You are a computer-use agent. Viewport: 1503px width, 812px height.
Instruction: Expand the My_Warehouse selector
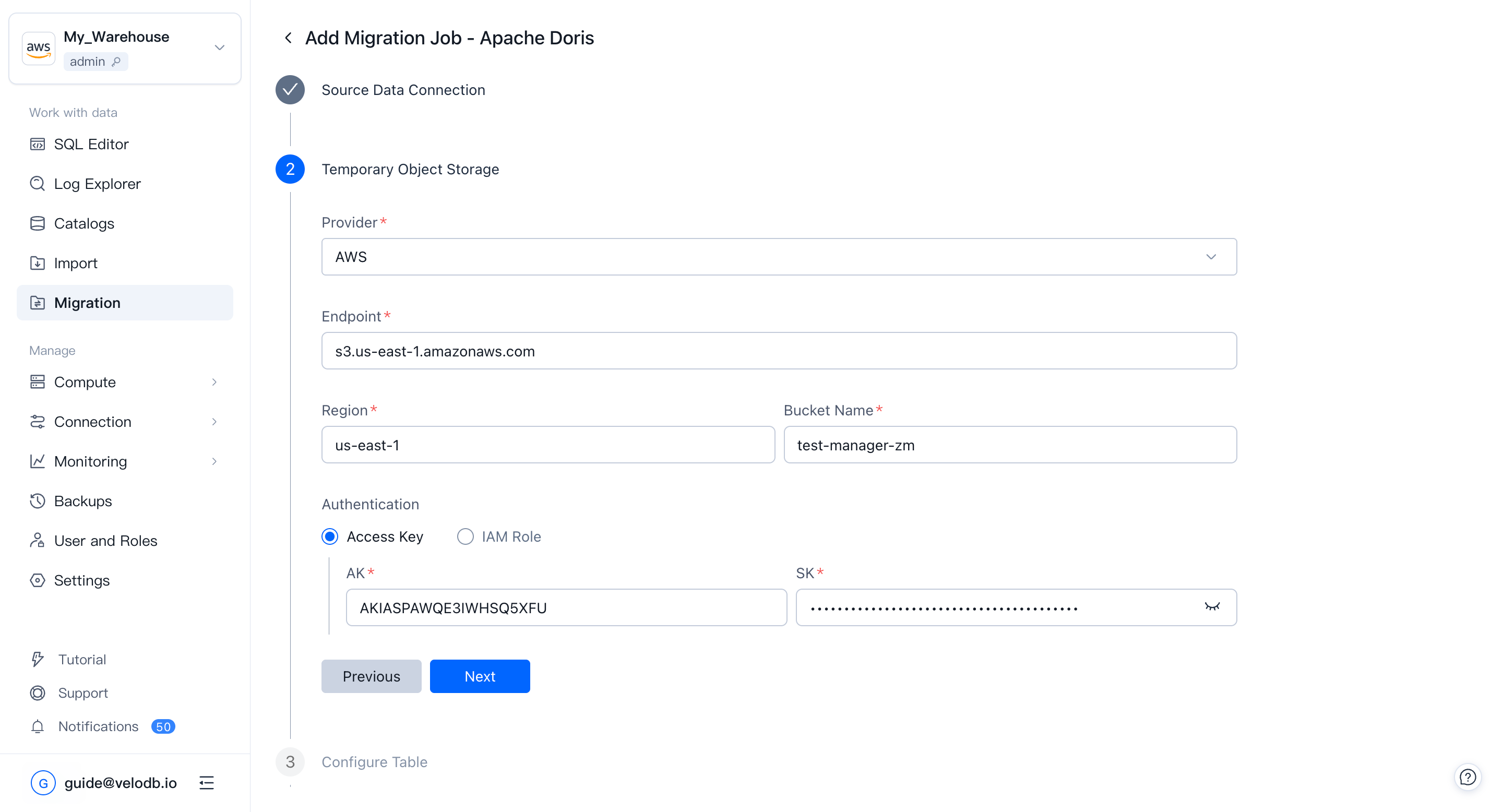(x=219, y=47)
